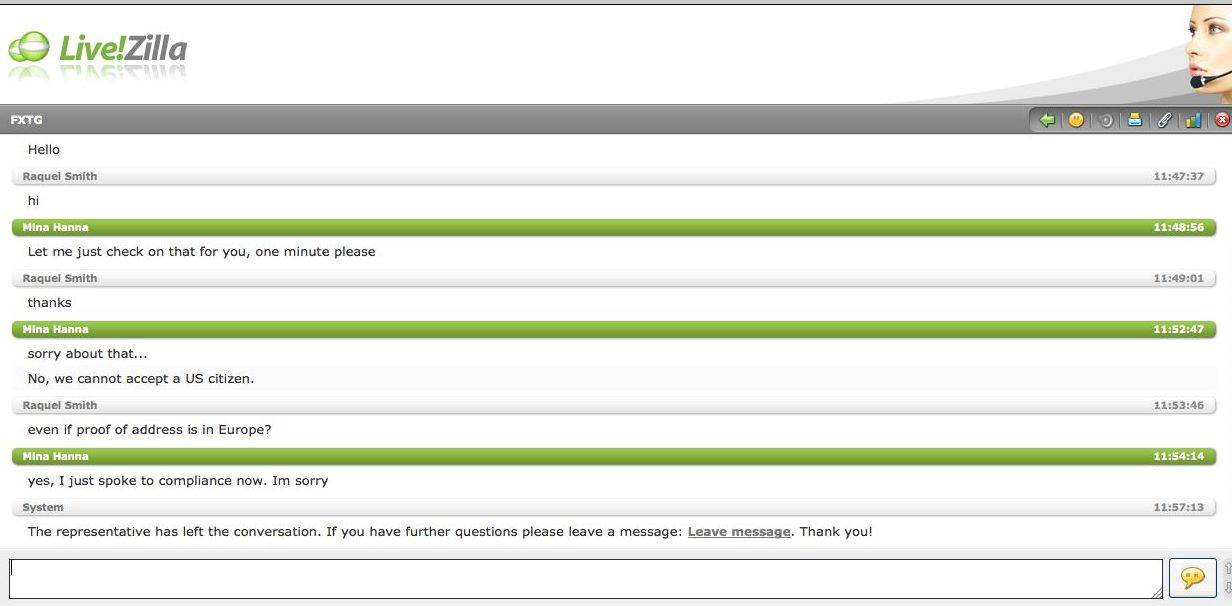Viewport: 1232px width, 606px height.
Task: Attach a file with paperclip icon
Action: coord(1164,120)
